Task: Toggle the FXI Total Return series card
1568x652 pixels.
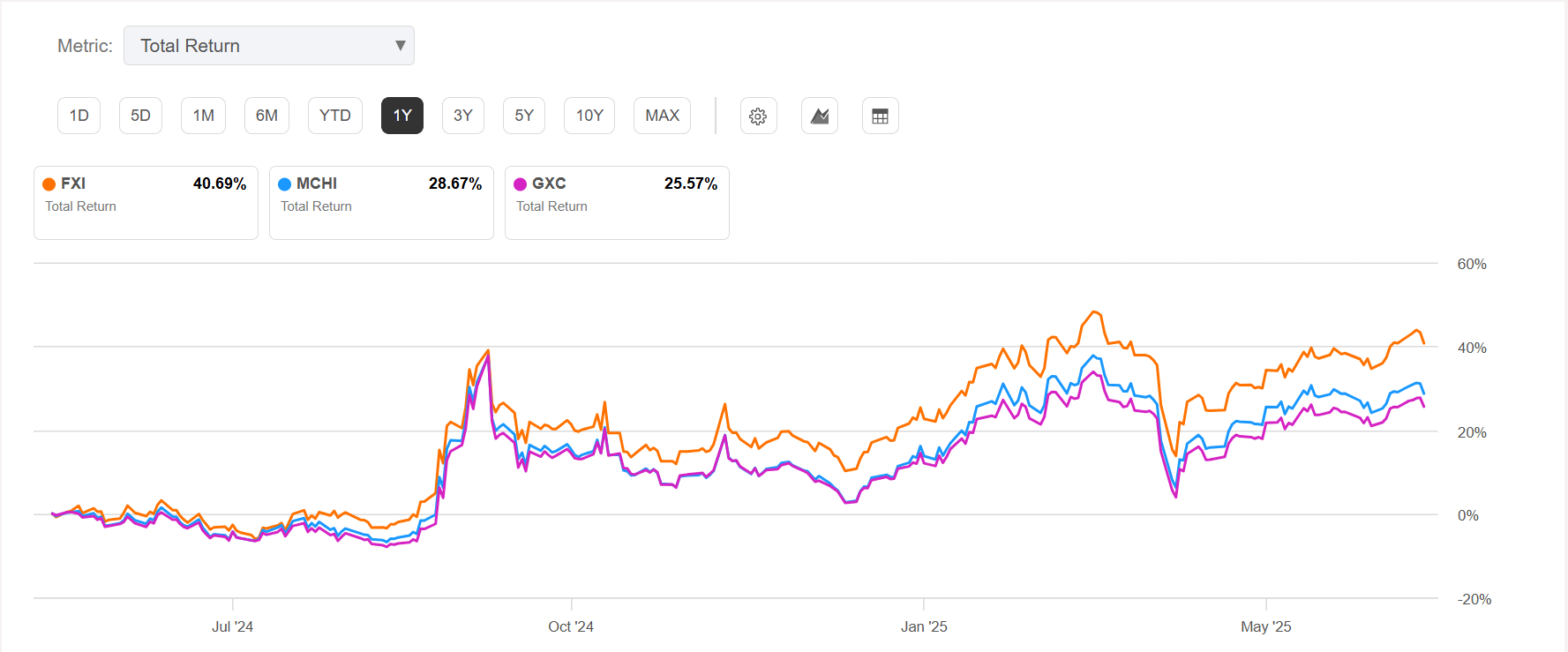Action: tap(146, 203)
